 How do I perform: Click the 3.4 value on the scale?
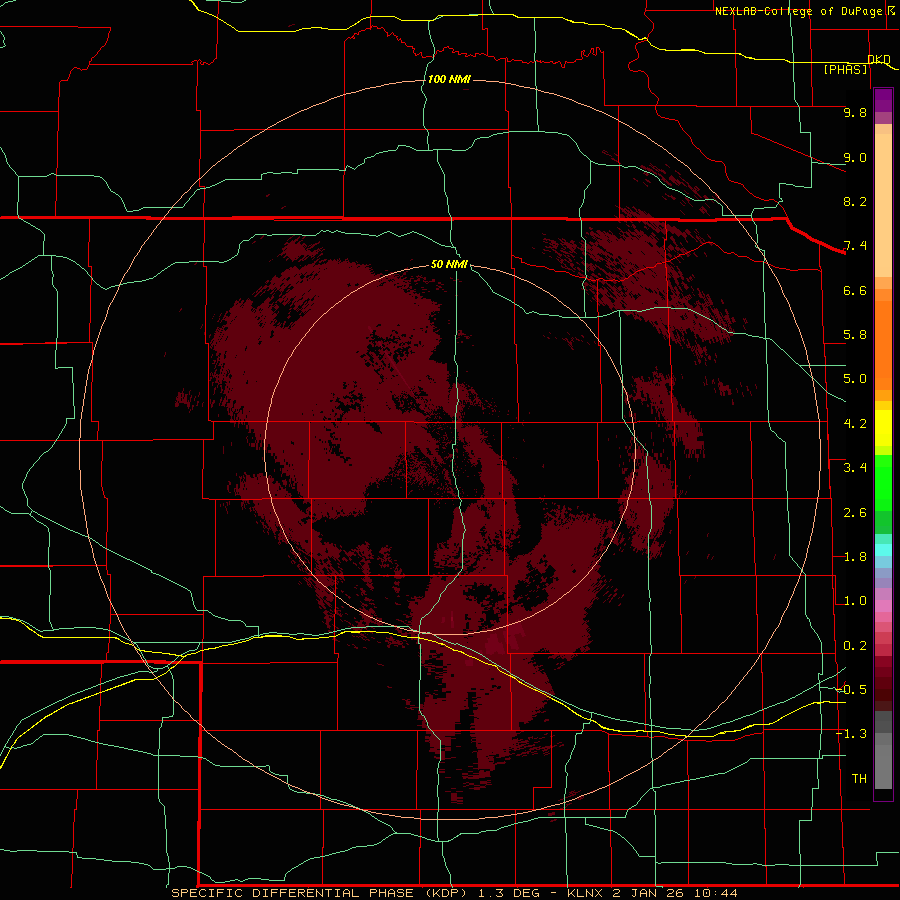pyautogui.click(x=855, y=468)
